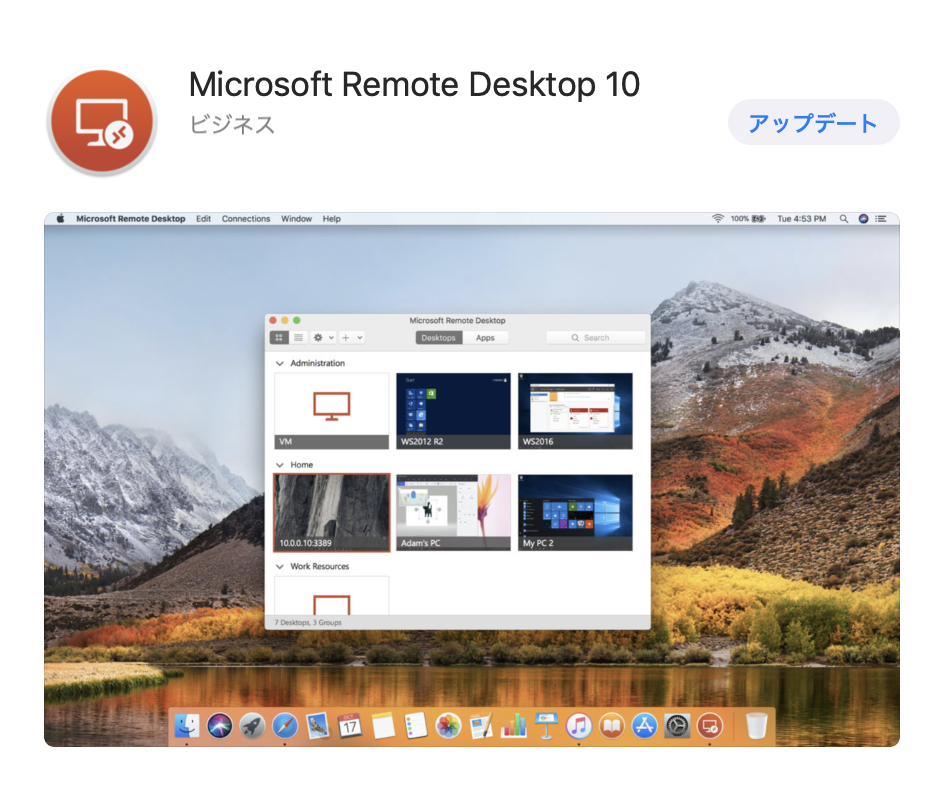Viewport: 948px width, 806px height.
Task: Open System Preferences from the Dock
Action: pyautogui.click(x=677, y=726)
